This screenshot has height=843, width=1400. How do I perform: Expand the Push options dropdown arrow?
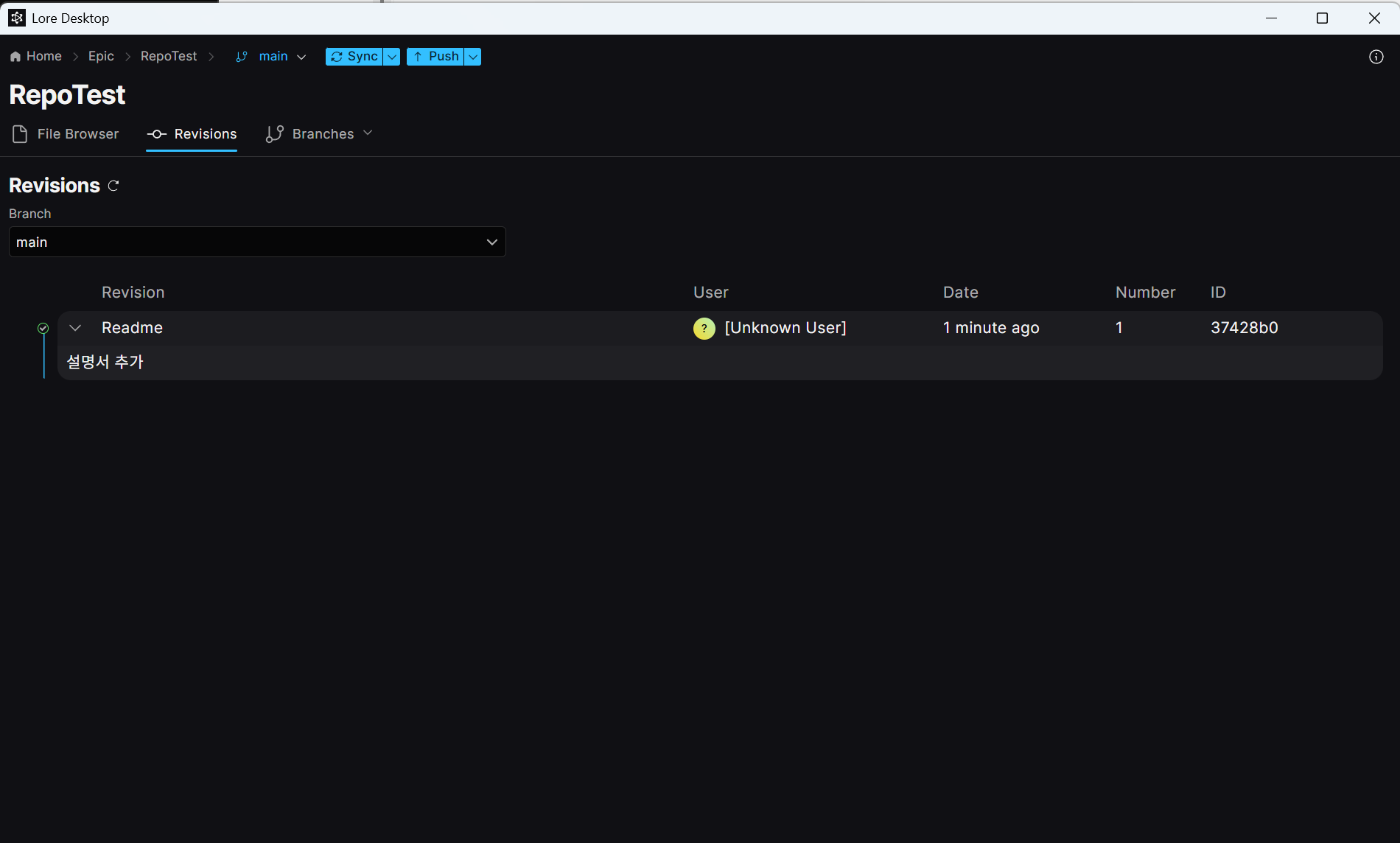pos(473,57)
